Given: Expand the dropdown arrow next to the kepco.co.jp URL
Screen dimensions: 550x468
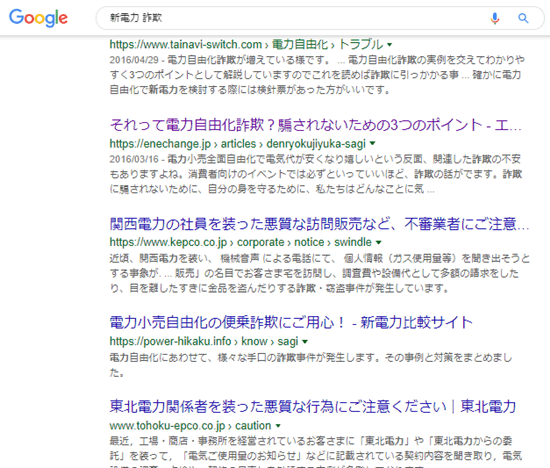Looking at the screenshot, I should tap(378, 242).
